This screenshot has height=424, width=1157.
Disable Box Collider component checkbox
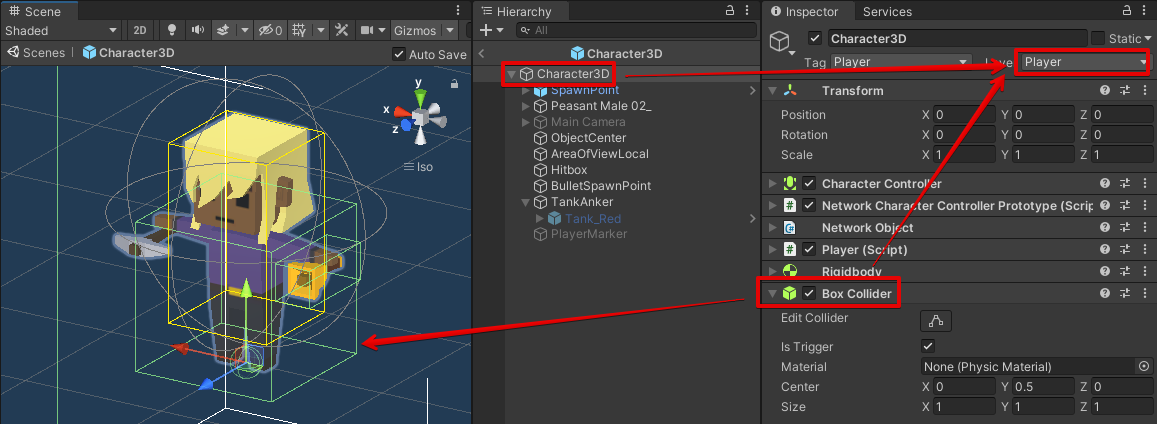pos(809,293)
